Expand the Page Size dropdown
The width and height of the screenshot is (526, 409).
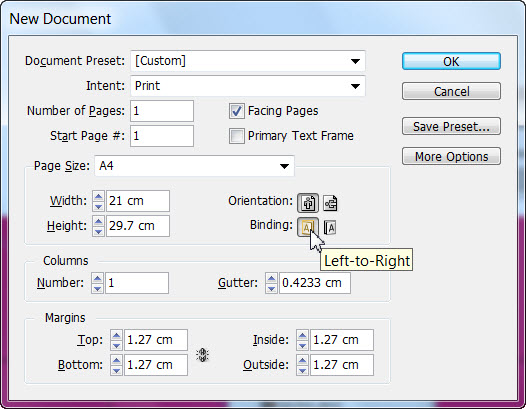pyautogui.click(x=195, y=166)
